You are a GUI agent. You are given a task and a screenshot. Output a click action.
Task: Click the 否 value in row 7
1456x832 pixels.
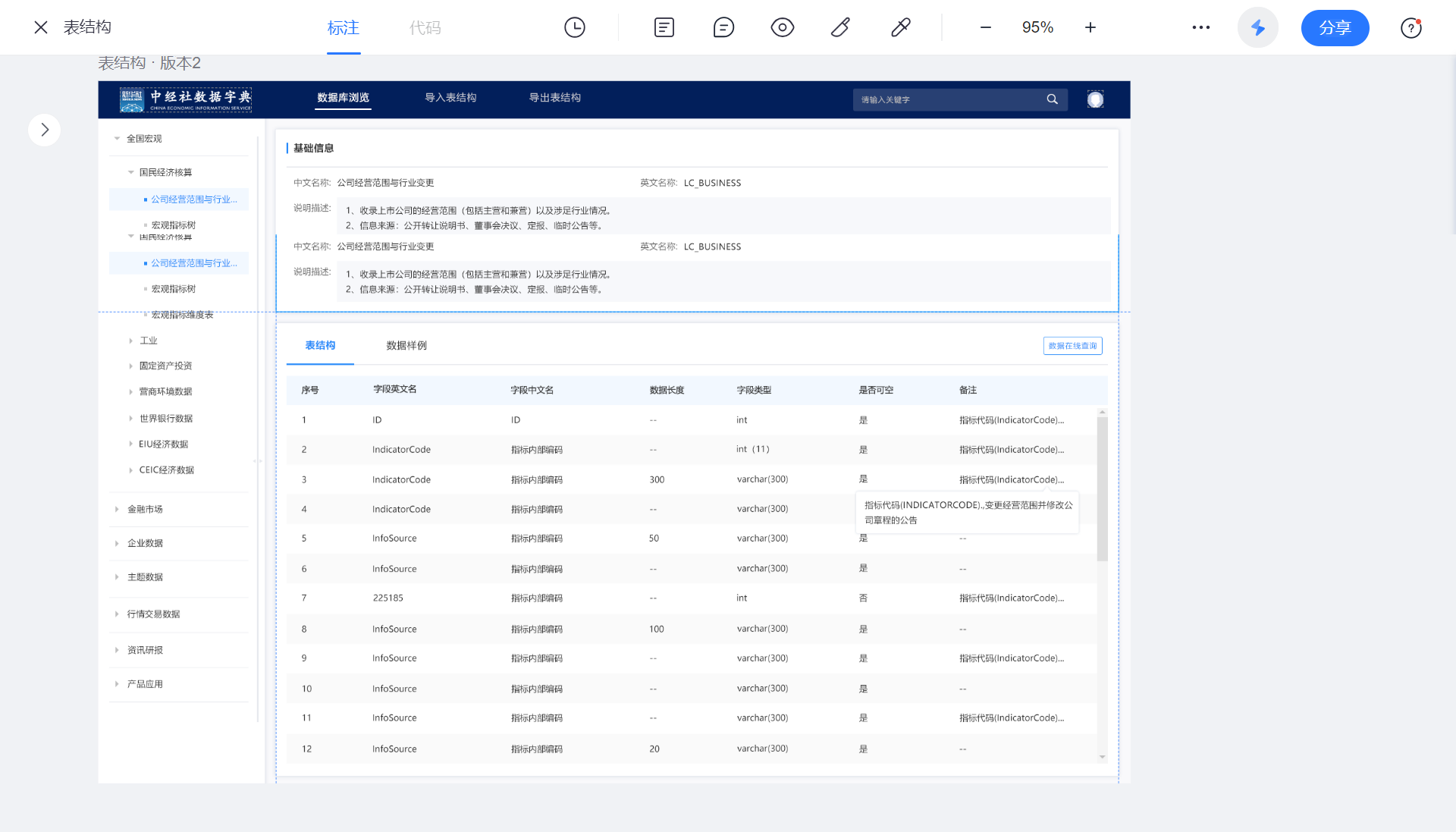(x=863, y=598)
